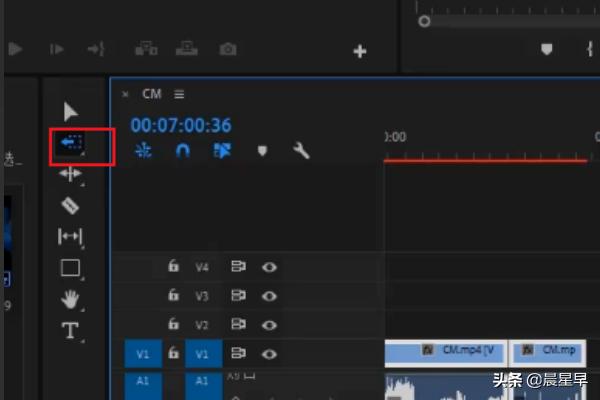Click the zoom scroll bar handle
Viewport: 600px width, 400px height.
click(424, 21)
